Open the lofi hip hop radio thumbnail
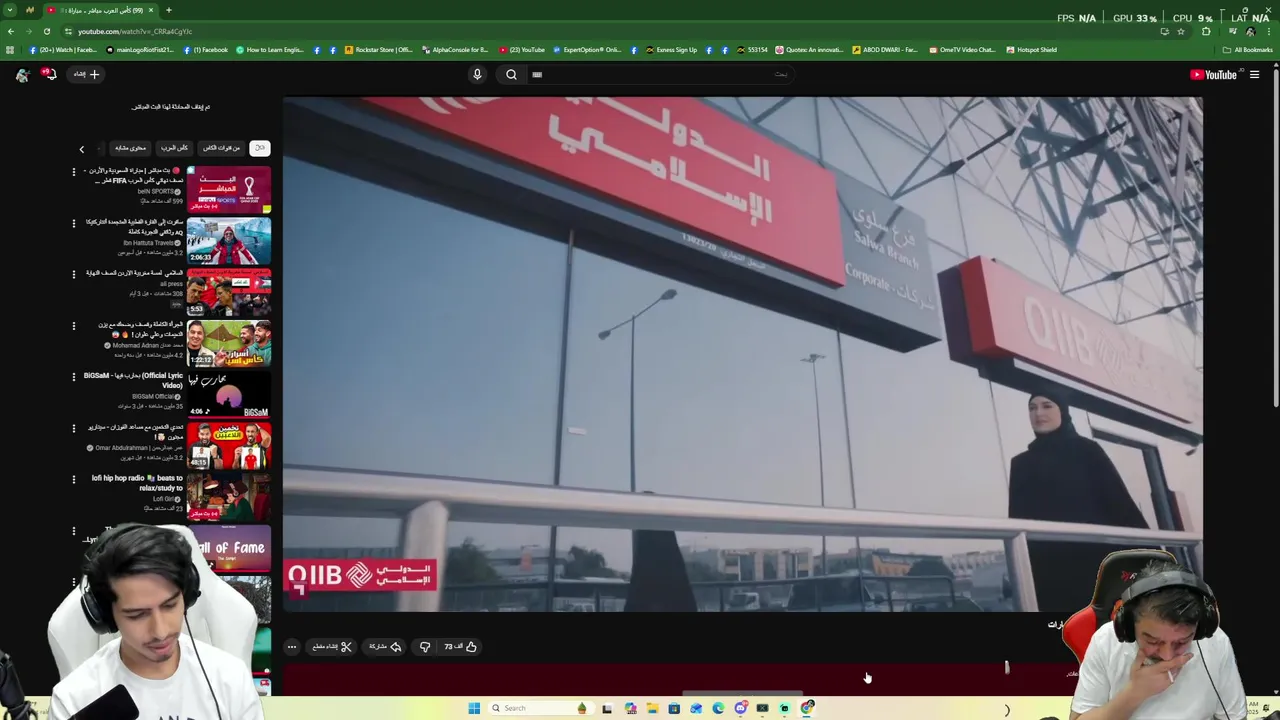The width and height of the screenshot is (1280, 720). coord(229,498)
